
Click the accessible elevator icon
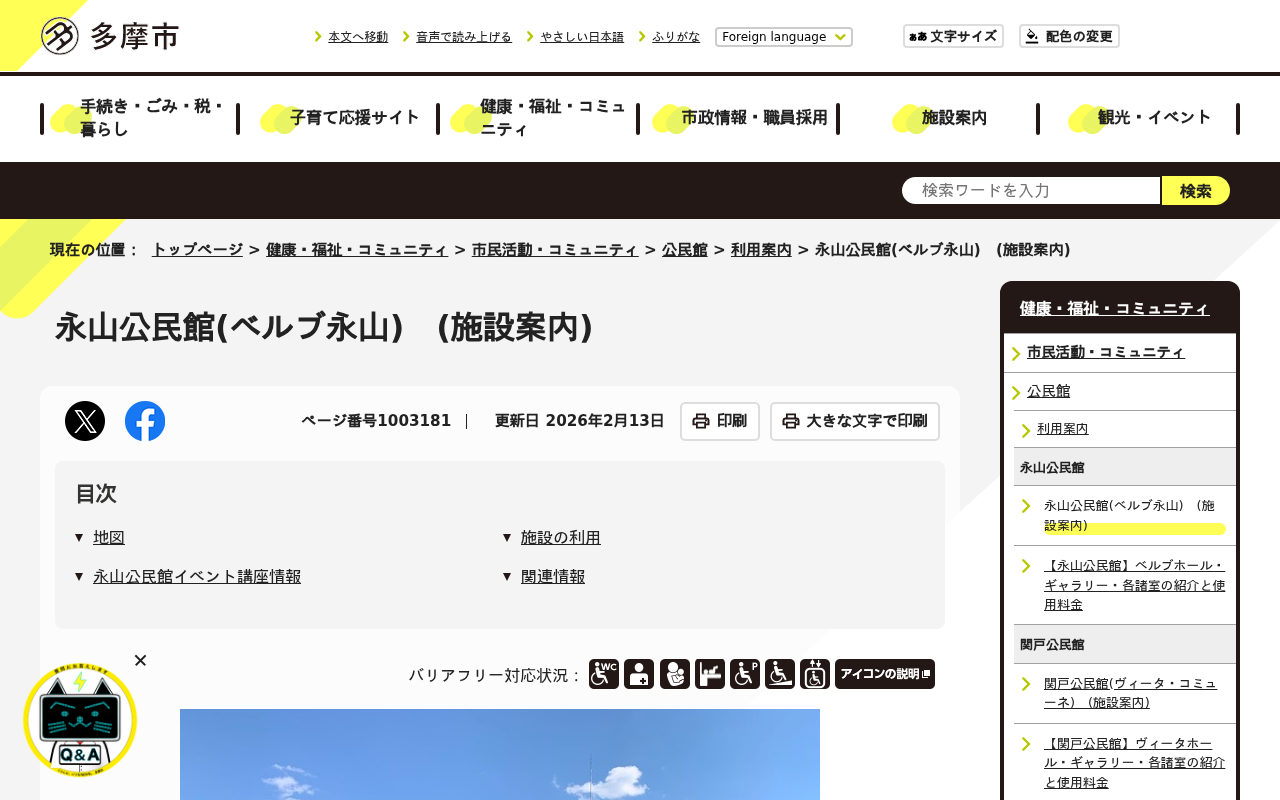point(815,674)
